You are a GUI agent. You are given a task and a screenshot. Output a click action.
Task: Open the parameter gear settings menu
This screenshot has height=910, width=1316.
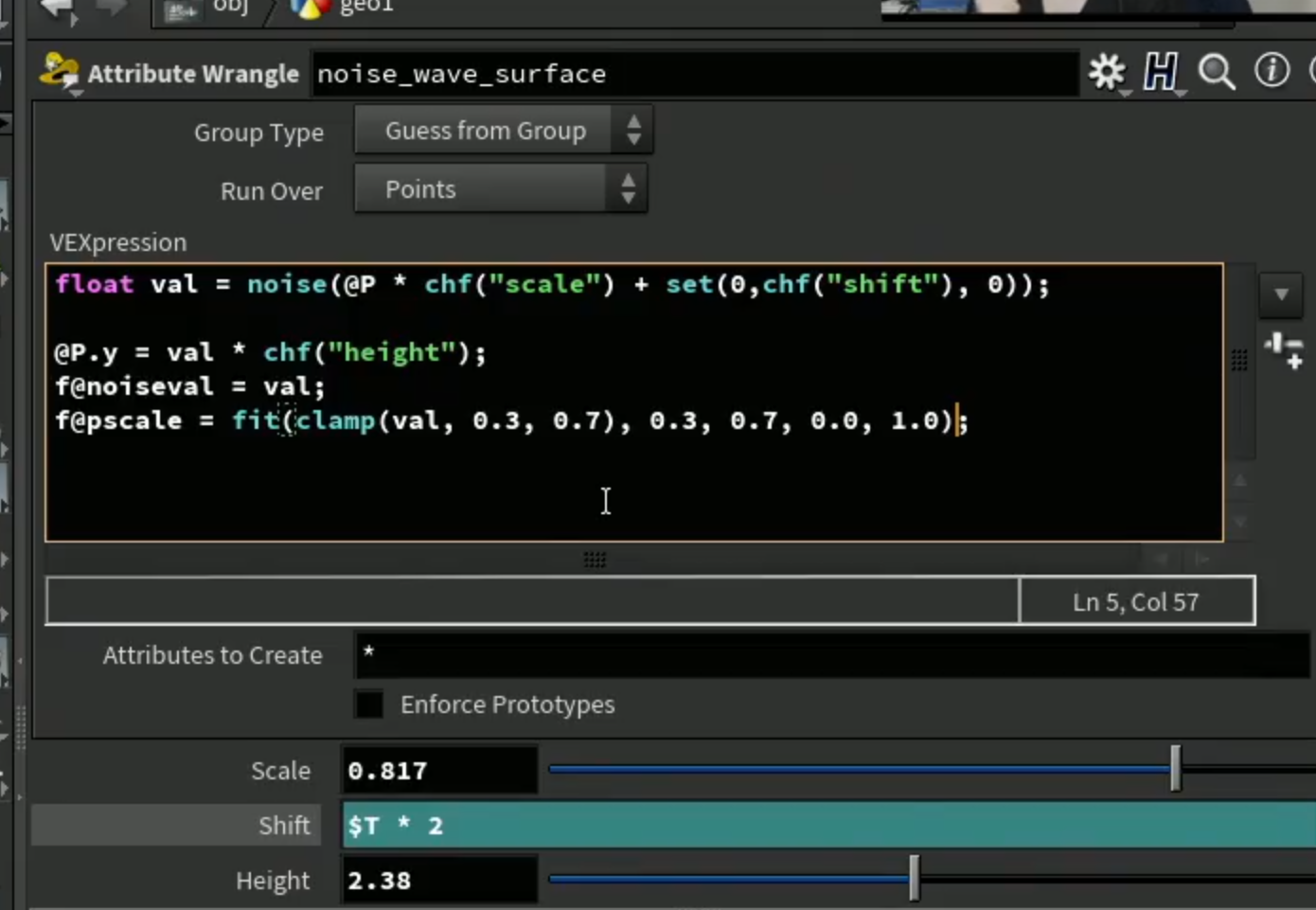point(1106,72)
